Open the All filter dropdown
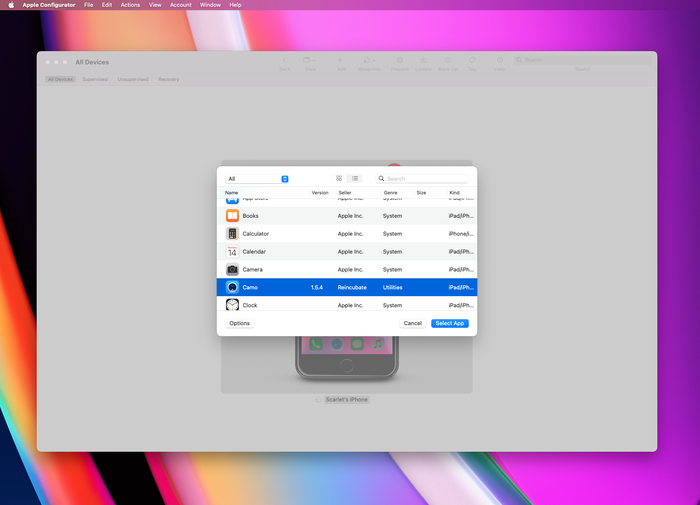Image resolution: width=700 pixels, height=505 pixels. point(257,179)
